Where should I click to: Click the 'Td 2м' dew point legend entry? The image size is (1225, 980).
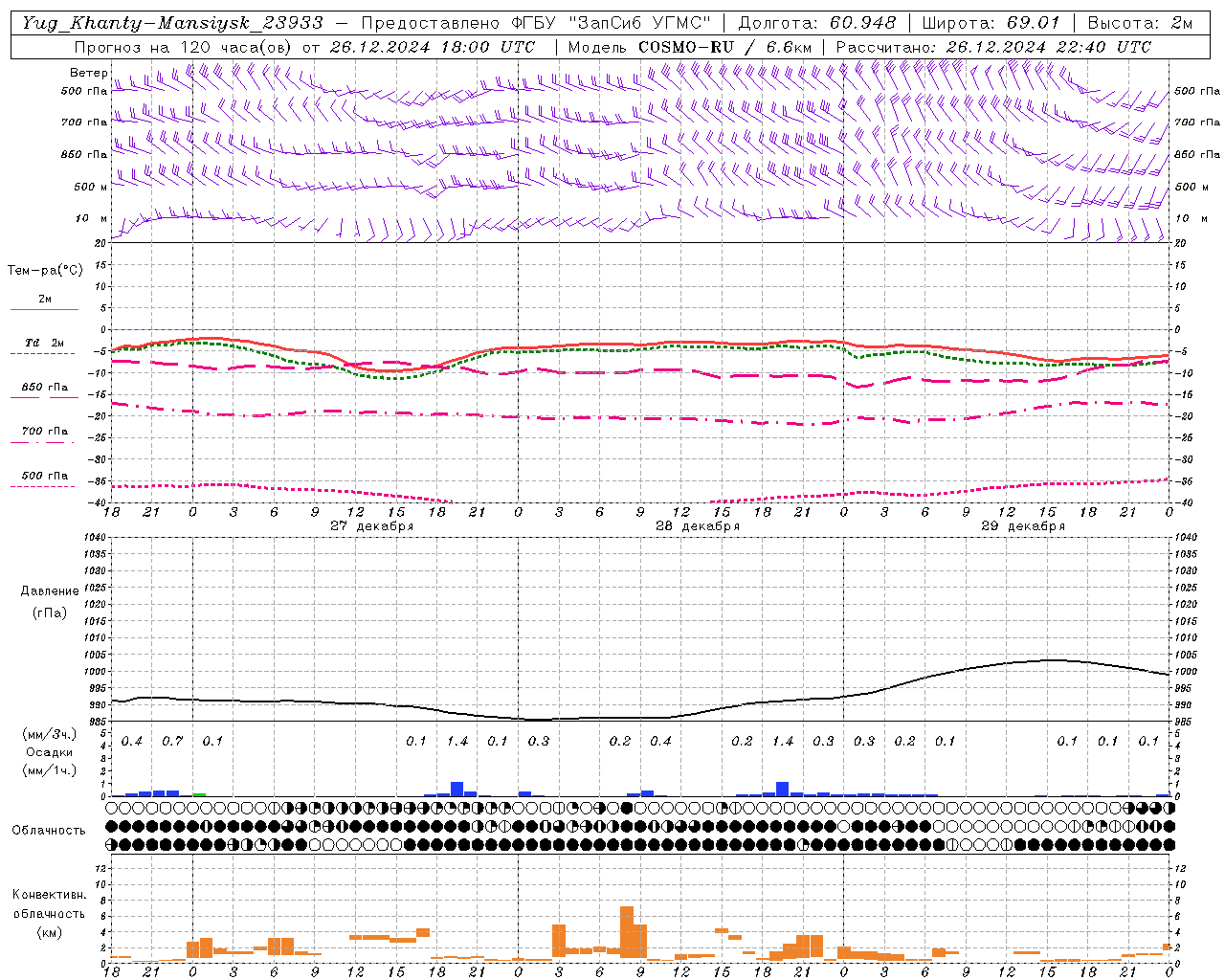[x=44, y=343]
